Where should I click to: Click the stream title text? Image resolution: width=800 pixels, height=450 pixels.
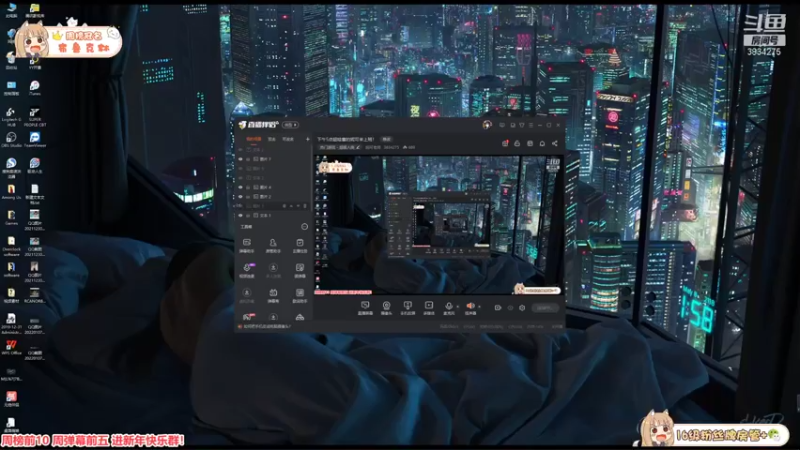345,139
